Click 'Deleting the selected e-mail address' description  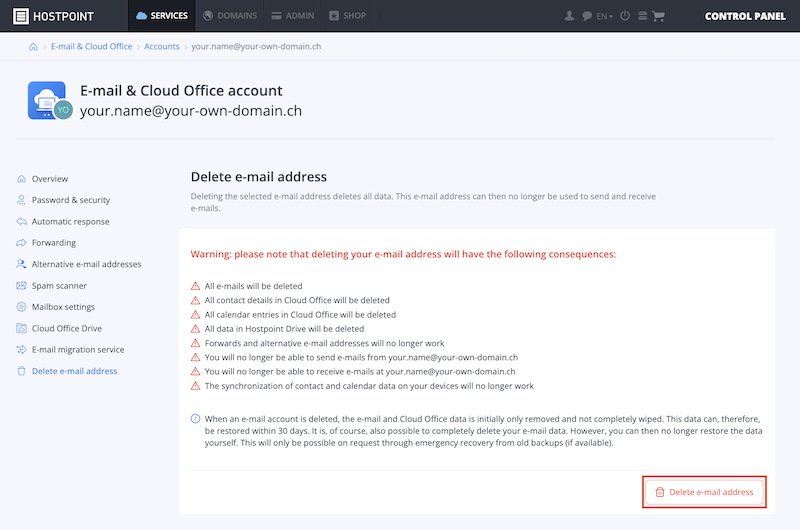pyautogui.click(x=423, y=202)
